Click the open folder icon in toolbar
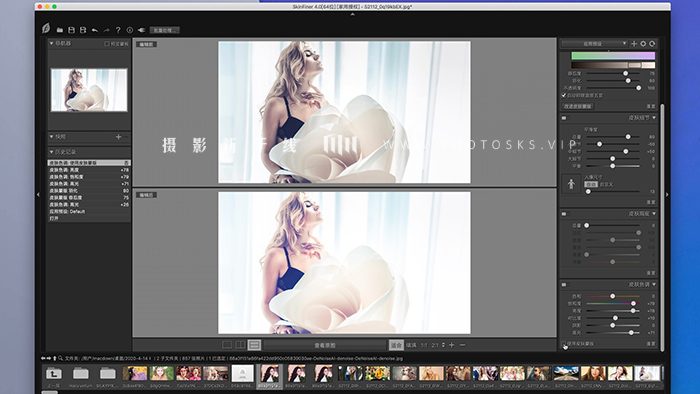This screenshot has width=700, height=394. click(60, 30)
